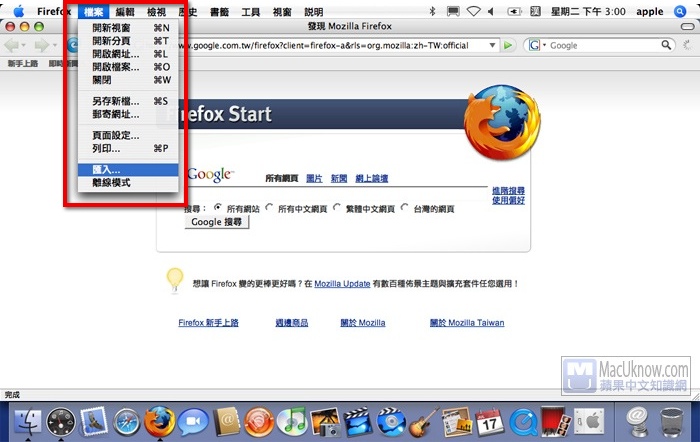Open the 圖片 link on the Google page
700x442 pixels.
tap(314, 179)
